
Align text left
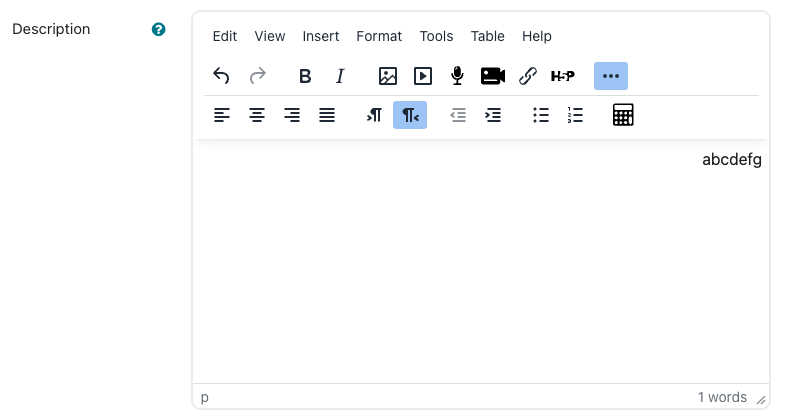point(222,115)
